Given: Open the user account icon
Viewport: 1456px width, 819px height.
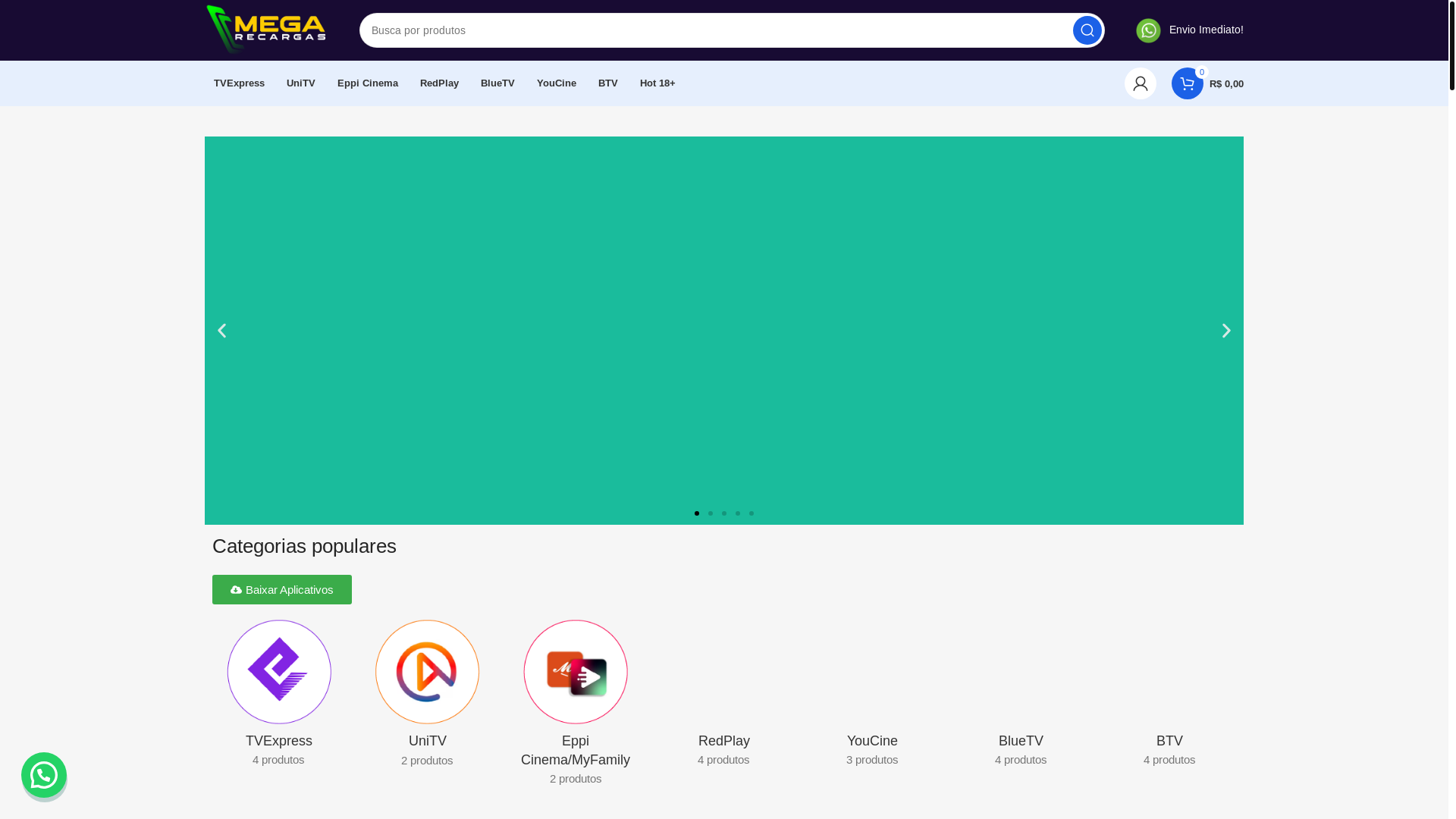Looking at the screenshot, I should coord(1140,83).
